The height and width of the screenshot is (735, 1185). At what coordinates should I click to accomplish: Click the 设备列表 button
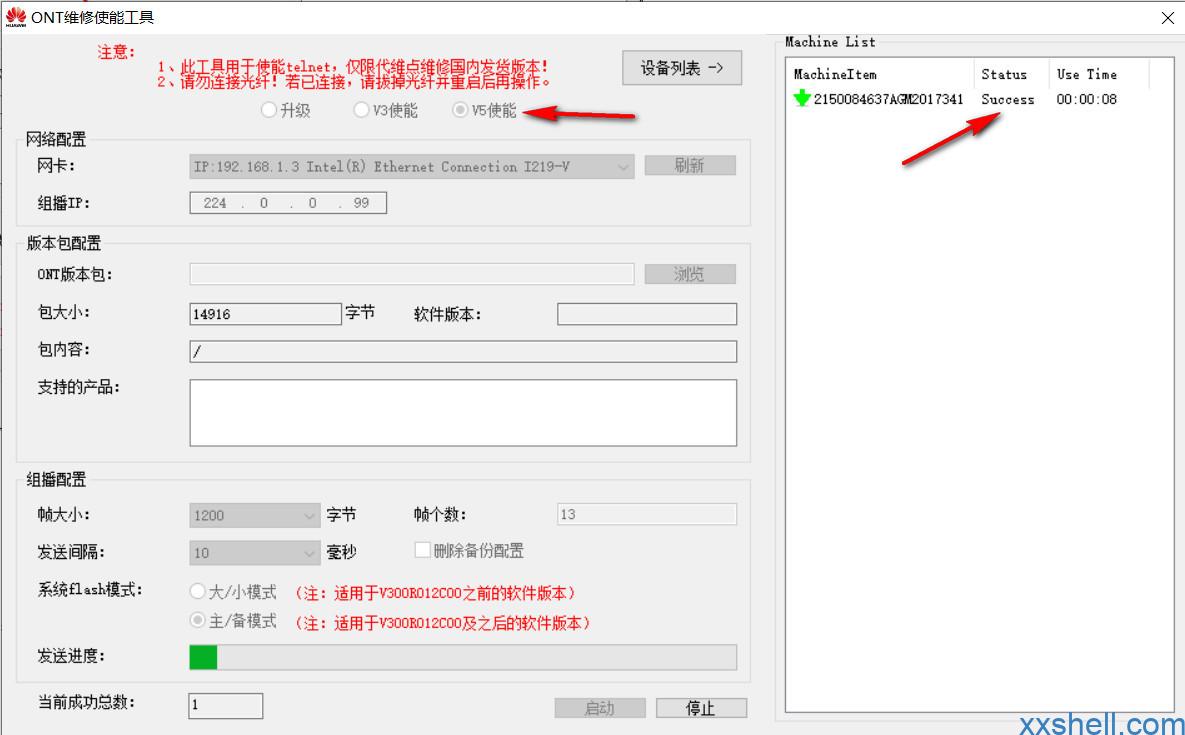pos(681,68)
